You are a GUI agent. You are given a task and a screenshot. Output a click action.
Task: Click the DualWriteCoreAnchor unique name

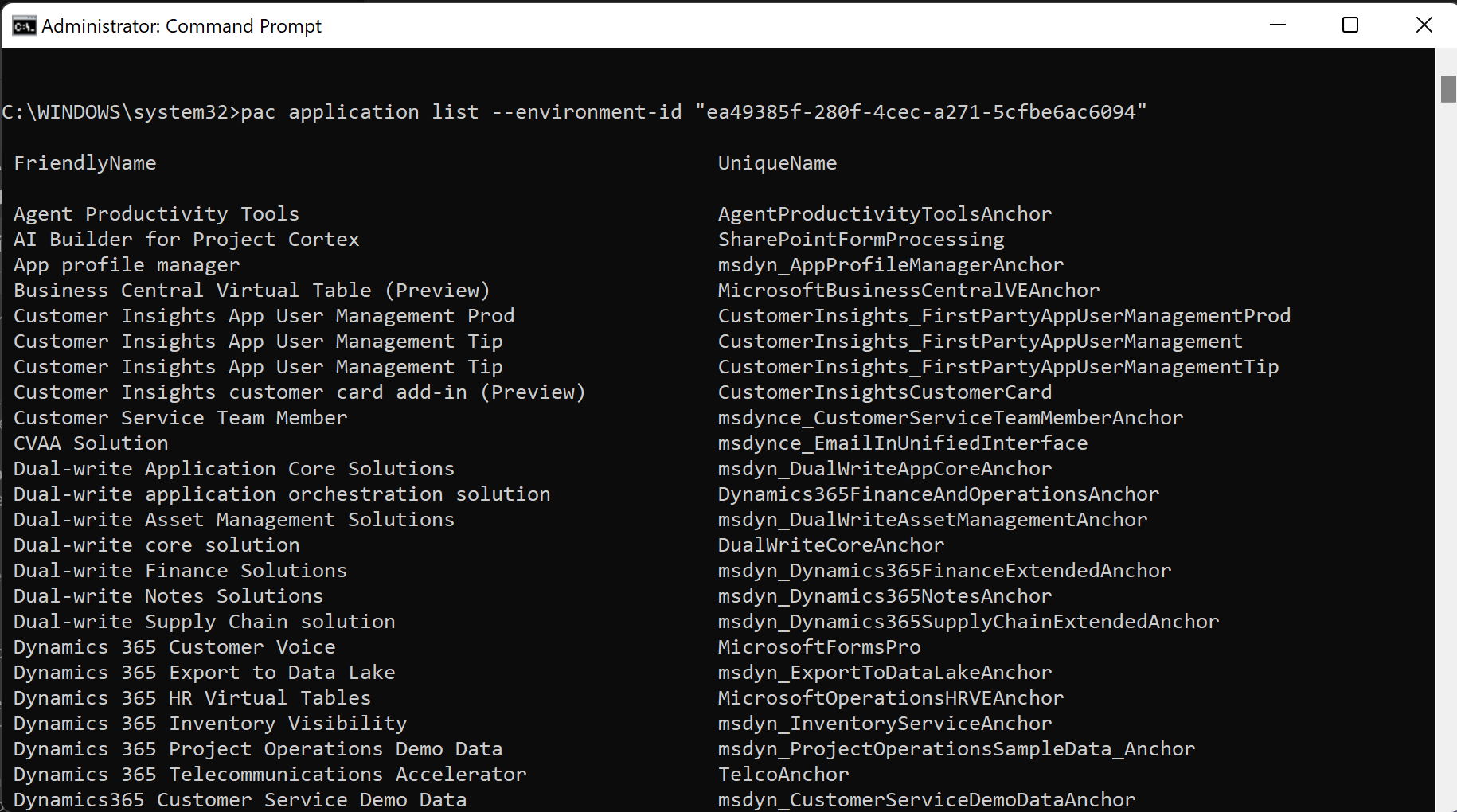click(x=830, y=545)
